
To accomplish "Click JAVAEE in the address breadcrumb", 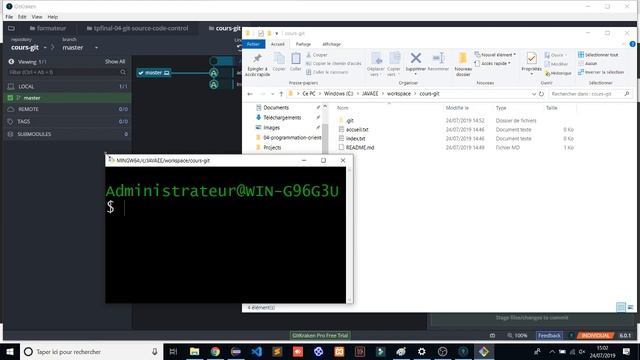I will tap(370, 94).
